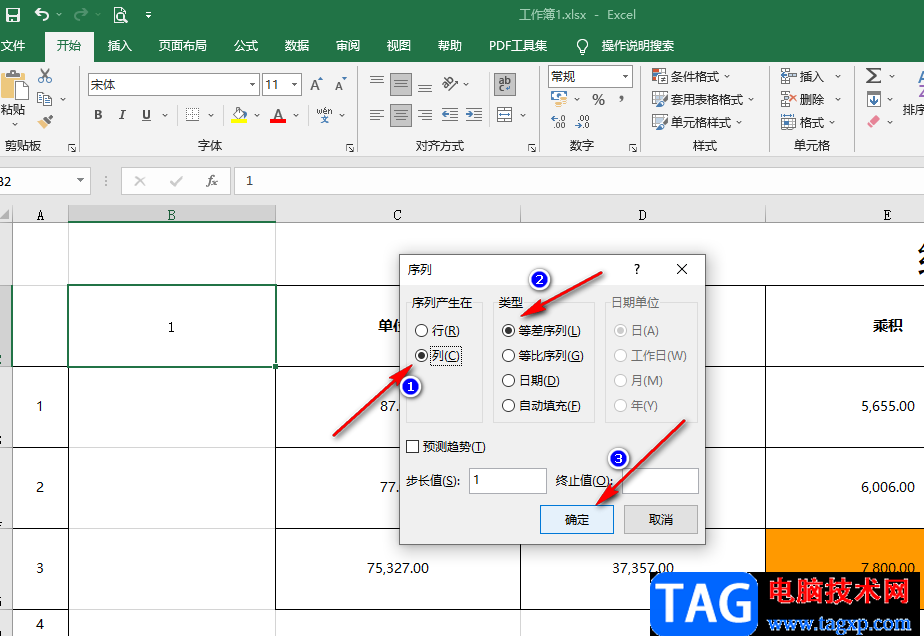Viewport: 924px width, 636px height.
Task: Switch to the 视图 ribbon tab
Action: (x=398, y=45)
